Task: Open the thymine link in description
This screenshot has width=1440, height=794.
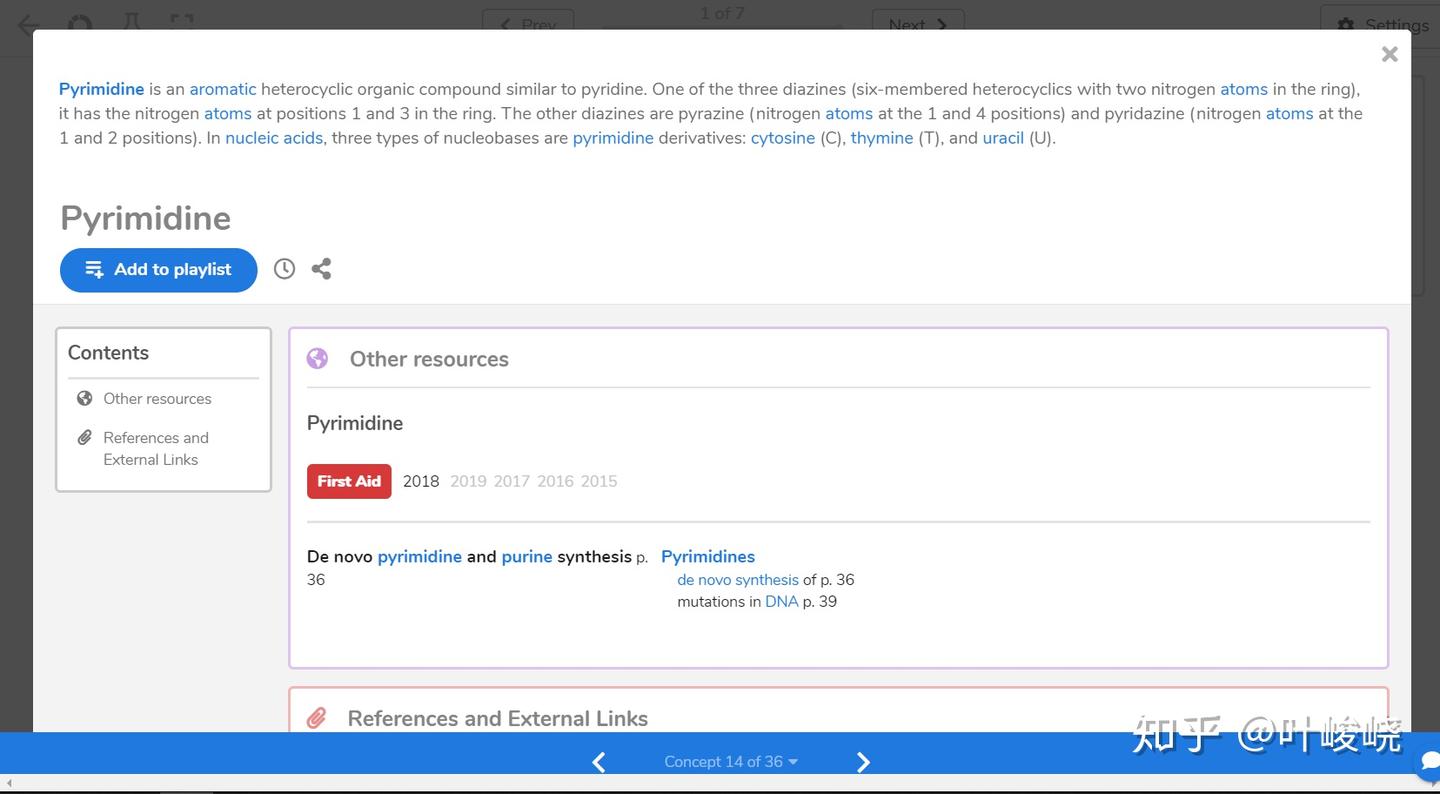Action: [x=881, y=138]
